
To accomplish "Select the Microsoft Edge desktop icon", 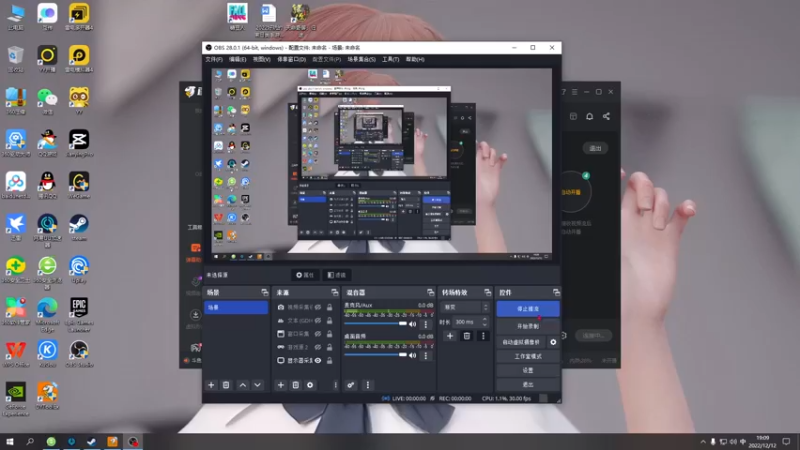I will [47, 314].
